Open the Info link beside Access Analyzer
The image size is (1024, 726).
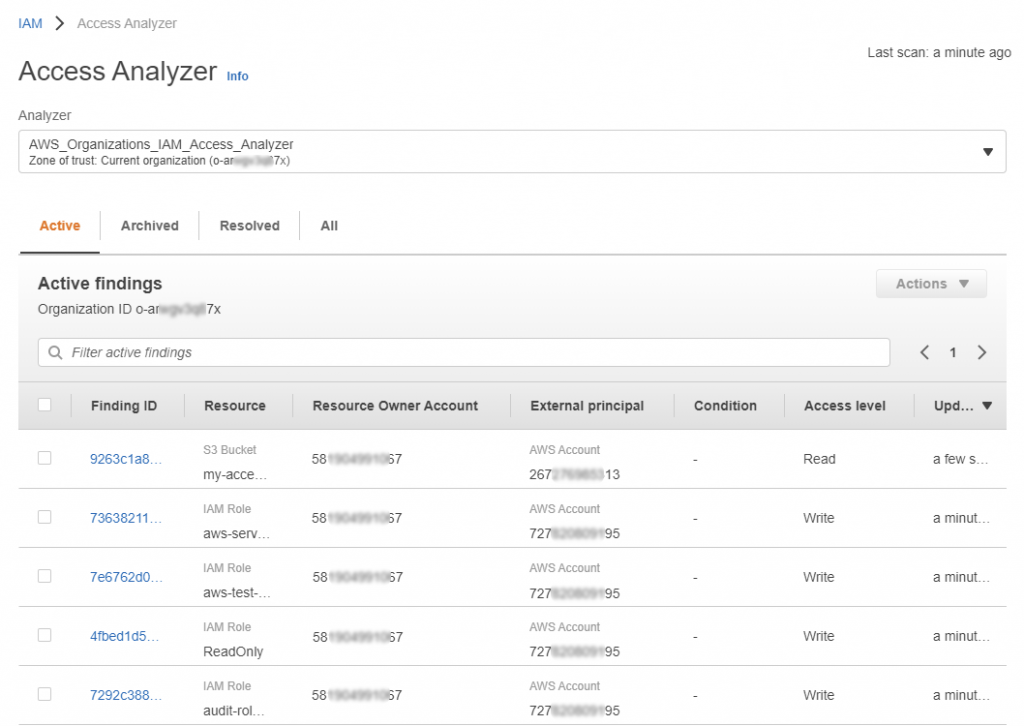(237, 76)
